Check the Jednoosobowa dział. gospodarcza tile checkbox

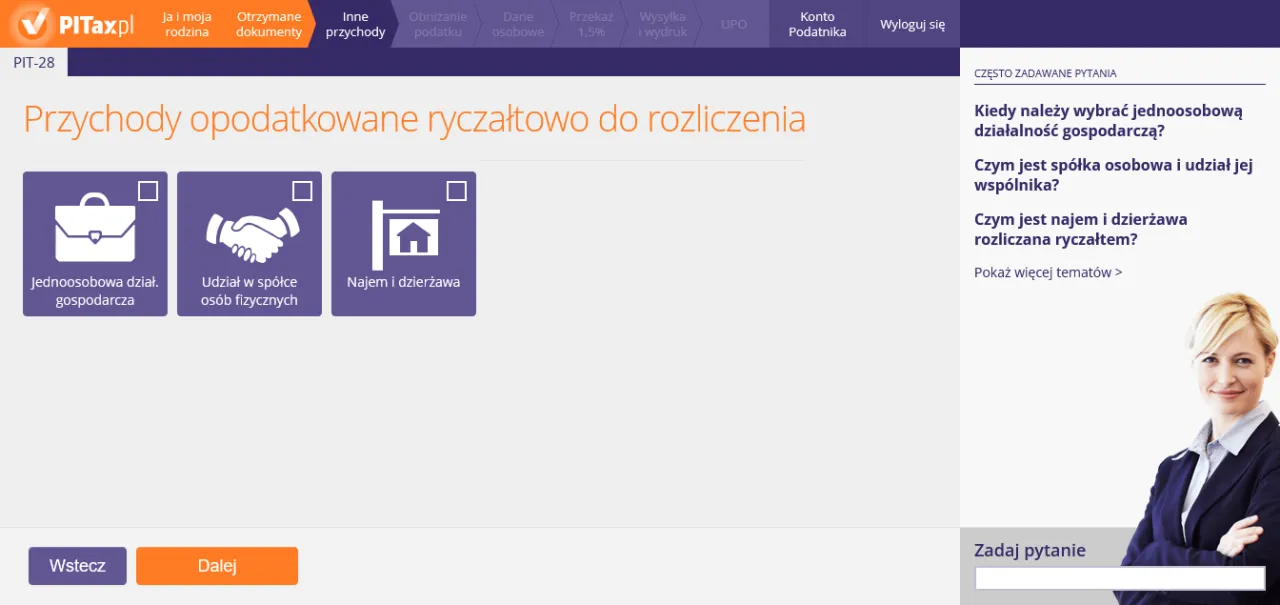[x=148, y=190]
